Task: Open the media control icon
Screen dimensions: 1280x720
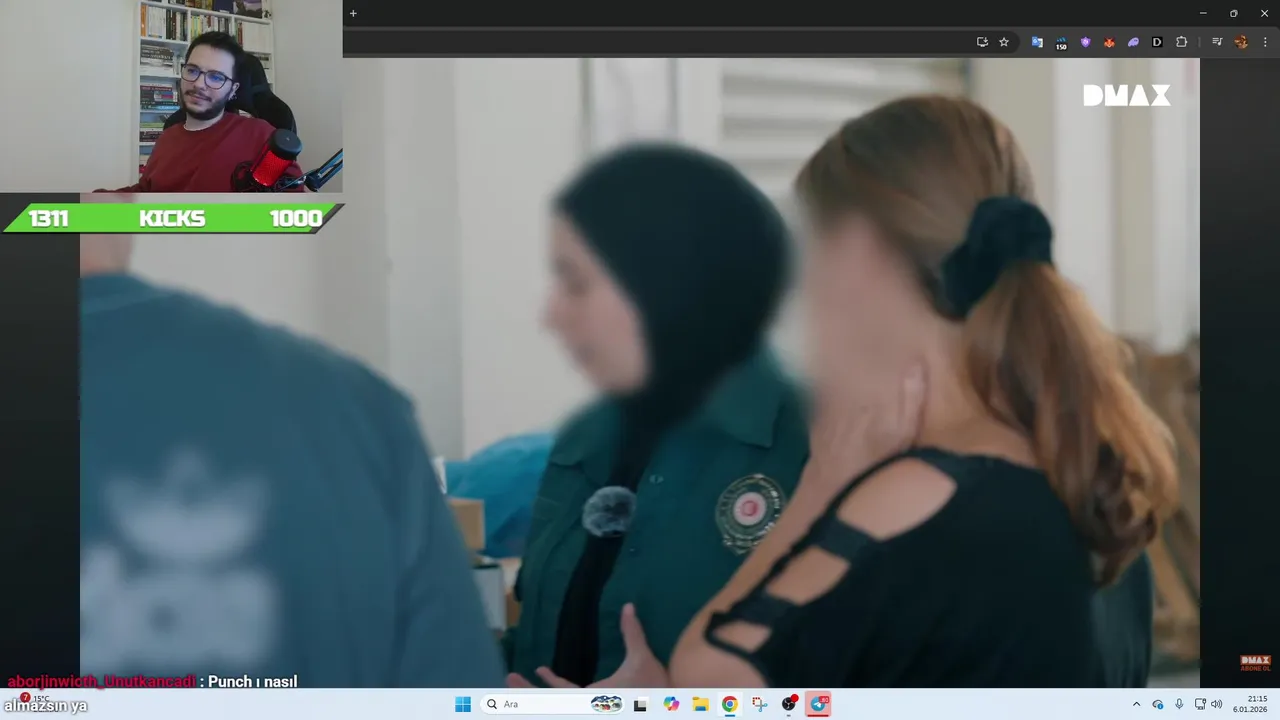Action: point(1217,42)
